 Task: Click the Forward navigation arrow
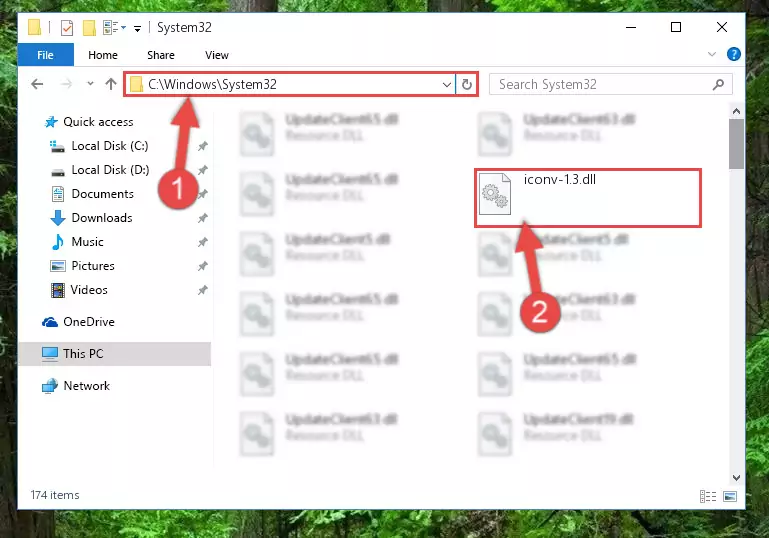[x=66, y=84]
